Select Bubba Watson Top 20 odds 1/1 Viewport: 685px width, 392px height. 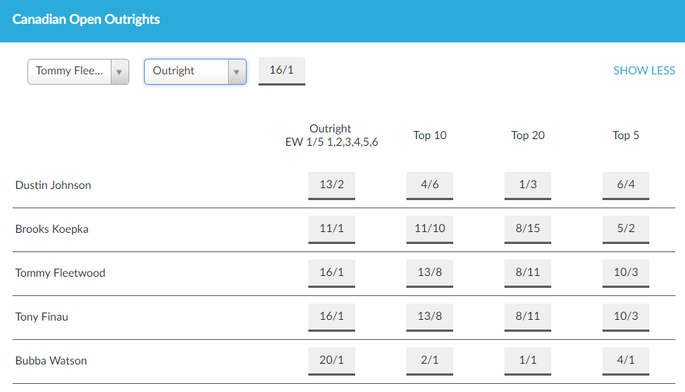[x=528, y=361]
